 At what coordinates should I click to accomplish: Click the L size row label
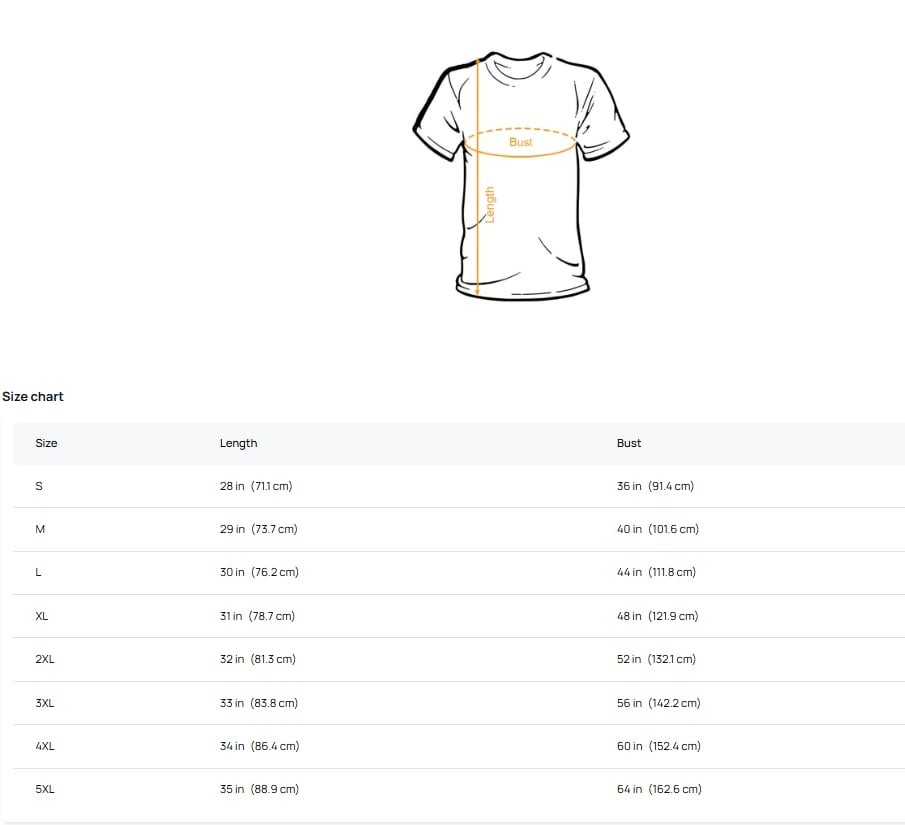tap(38, 572)
